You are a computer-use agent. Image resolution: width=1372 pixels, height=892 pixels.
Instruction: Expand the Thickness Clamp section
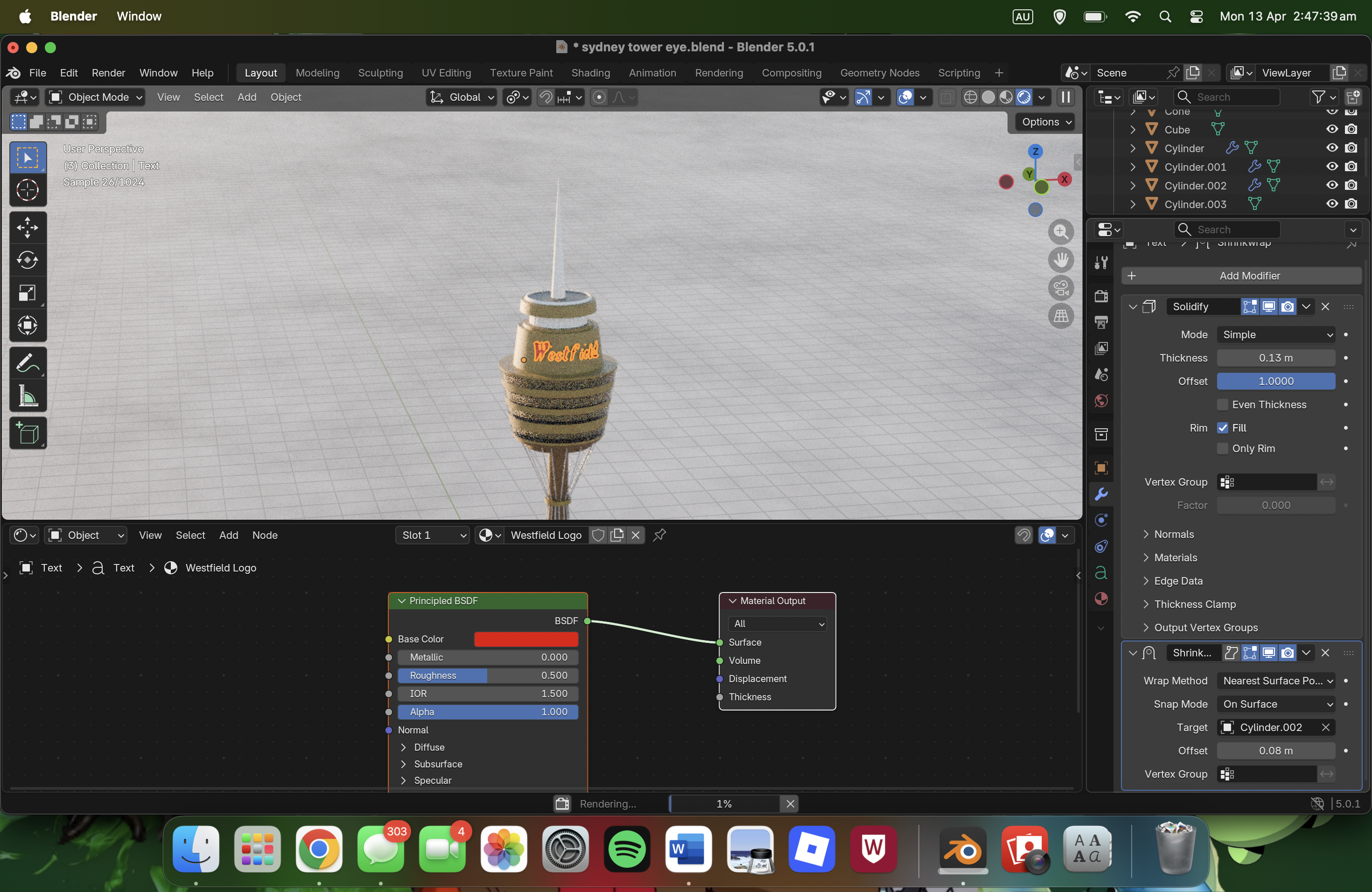click(1195, 605)
